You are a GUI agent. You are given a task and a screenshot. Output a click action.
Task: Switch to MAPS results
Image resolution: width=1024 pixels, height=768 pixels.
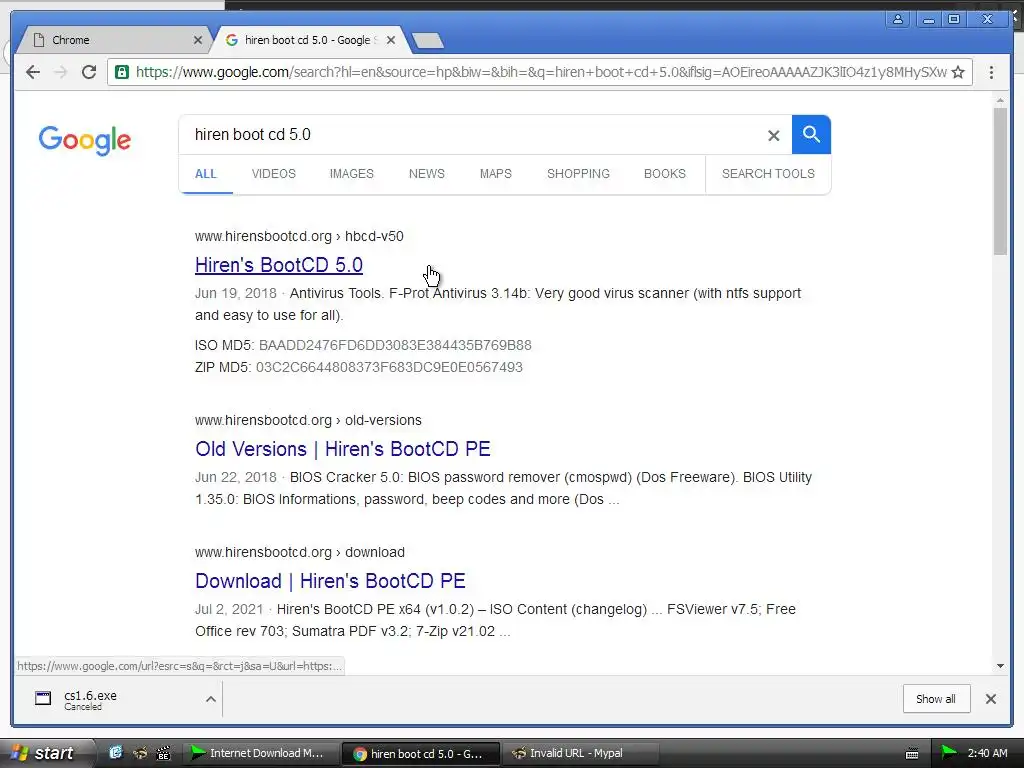click(x=496, y=174)
